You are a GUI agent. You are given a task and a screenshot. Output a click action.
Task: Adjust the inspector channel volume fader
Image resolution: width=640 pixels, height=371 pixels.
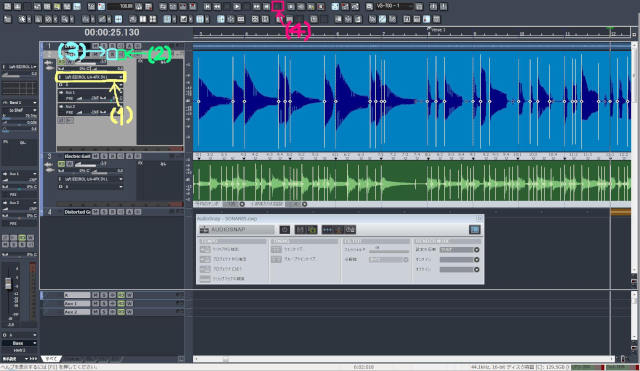[8, 283]
